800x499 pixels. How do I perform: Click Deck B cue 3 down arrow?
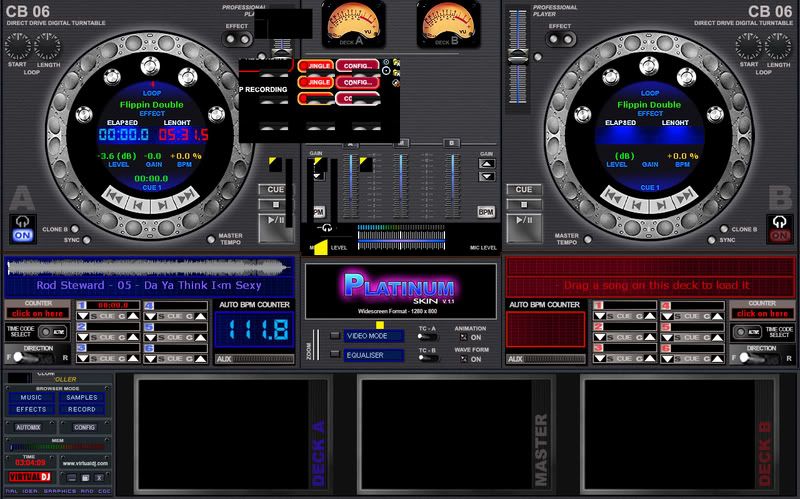[599, 359]
